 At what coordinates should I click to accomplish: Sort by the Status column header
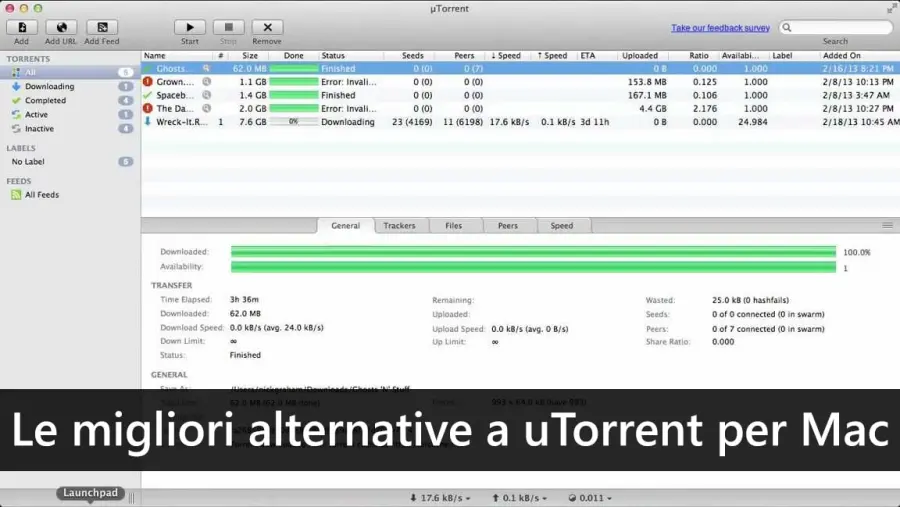pyautogui.click(x=351, y=56)
